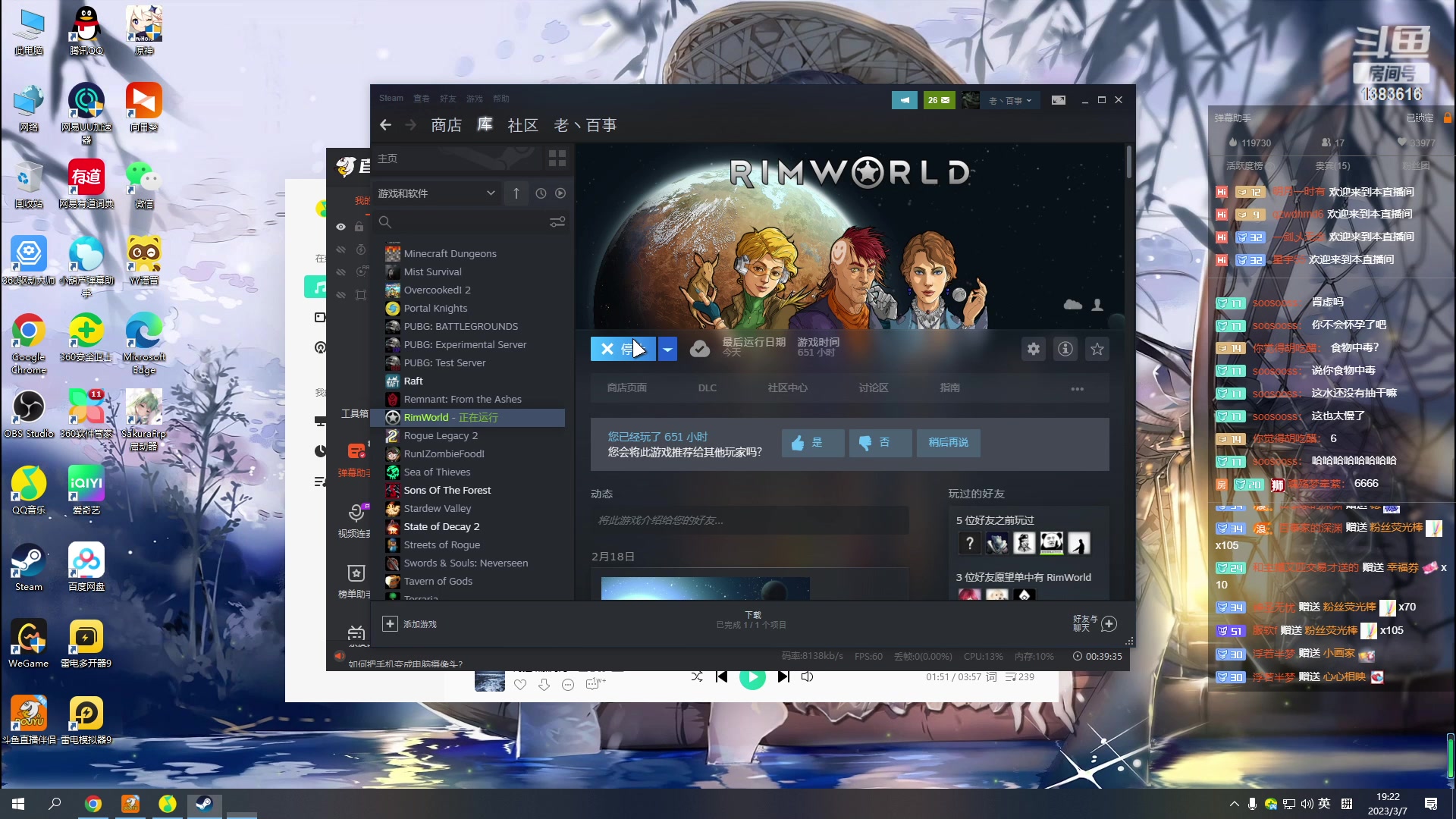The height and width of the screenshot is (819, 1456).
Task: Click RimWorld page vertical scrollbar
Action: coord(1129,162)
